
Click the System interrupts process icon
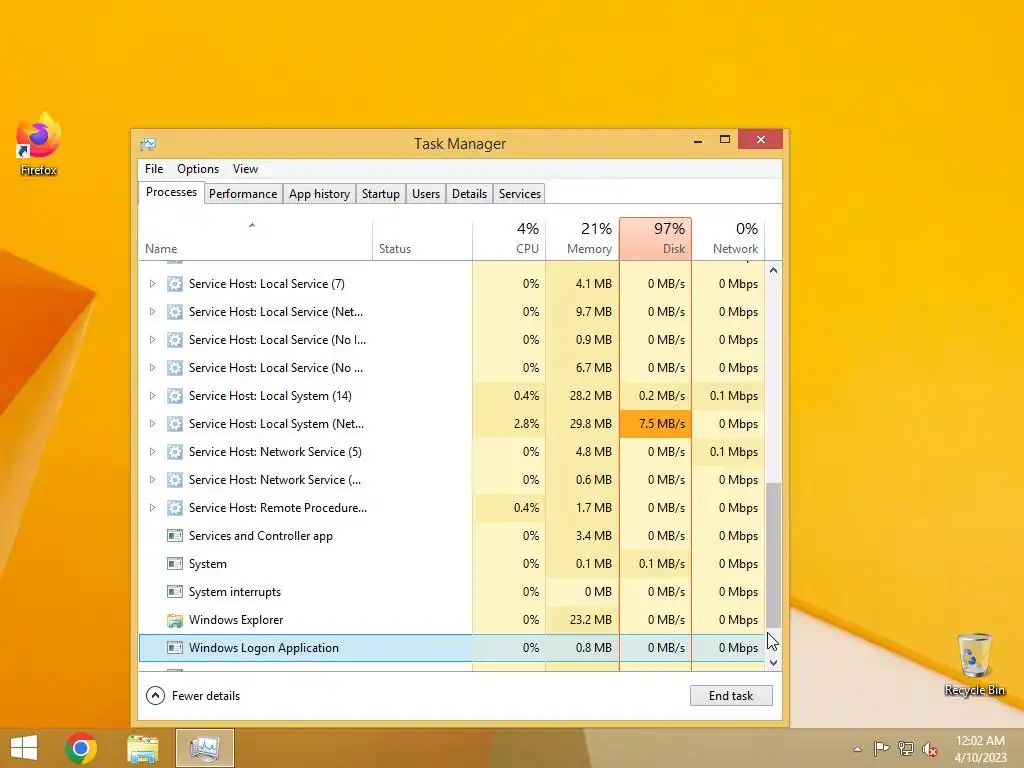174,592
